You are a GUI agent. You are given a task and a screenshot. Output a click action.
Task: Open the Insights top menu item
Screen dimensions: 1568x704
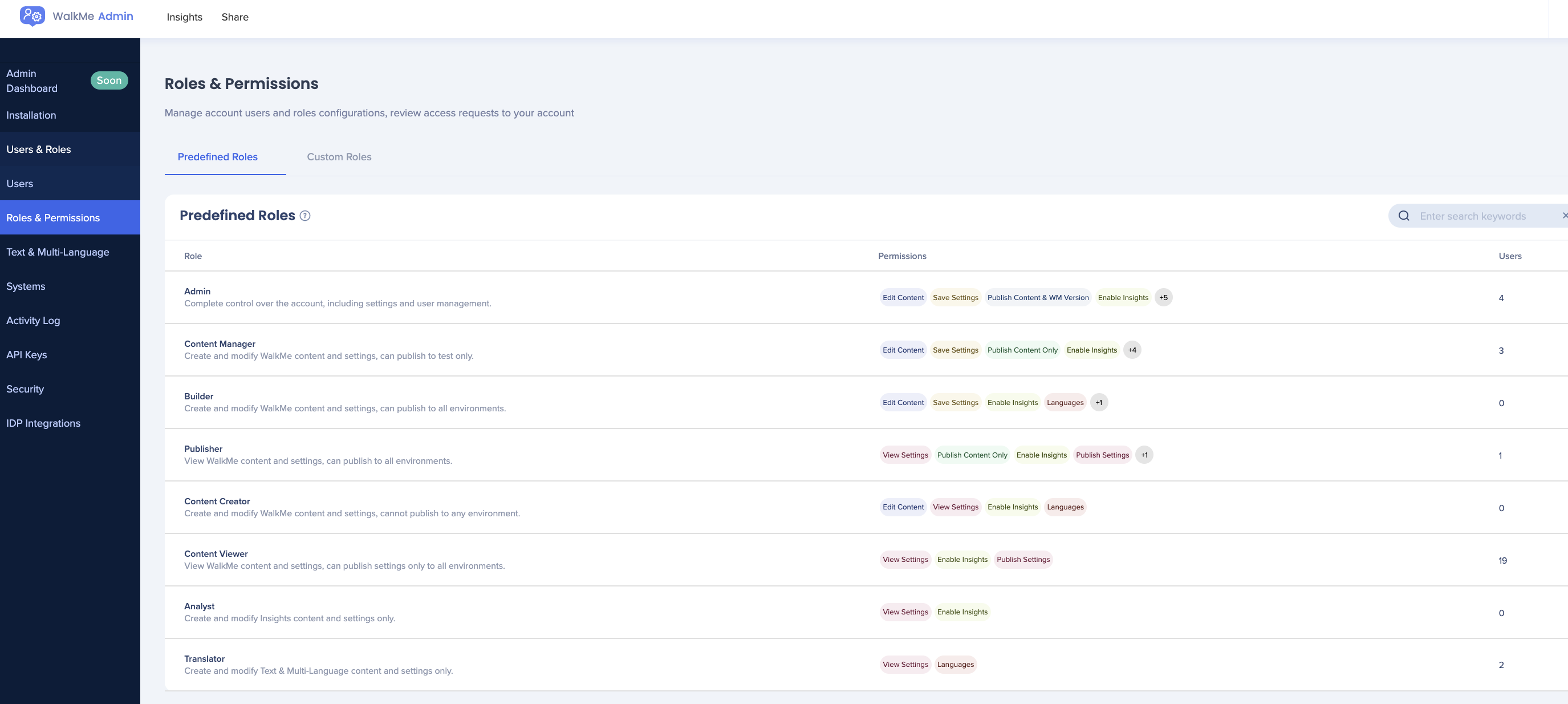(184, 17)
